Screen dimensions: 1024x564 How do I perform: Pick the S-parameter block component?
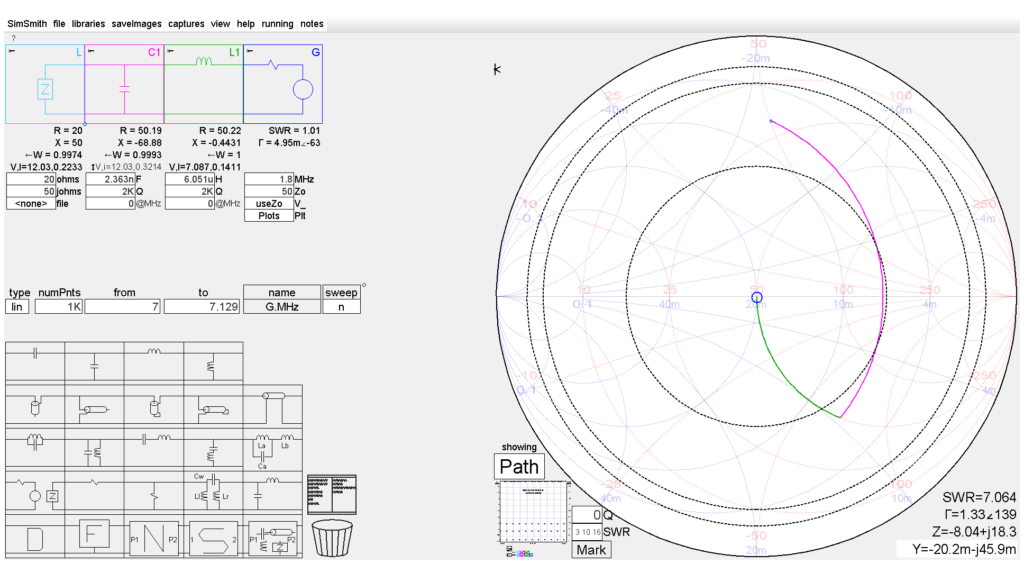pos(213,539)
